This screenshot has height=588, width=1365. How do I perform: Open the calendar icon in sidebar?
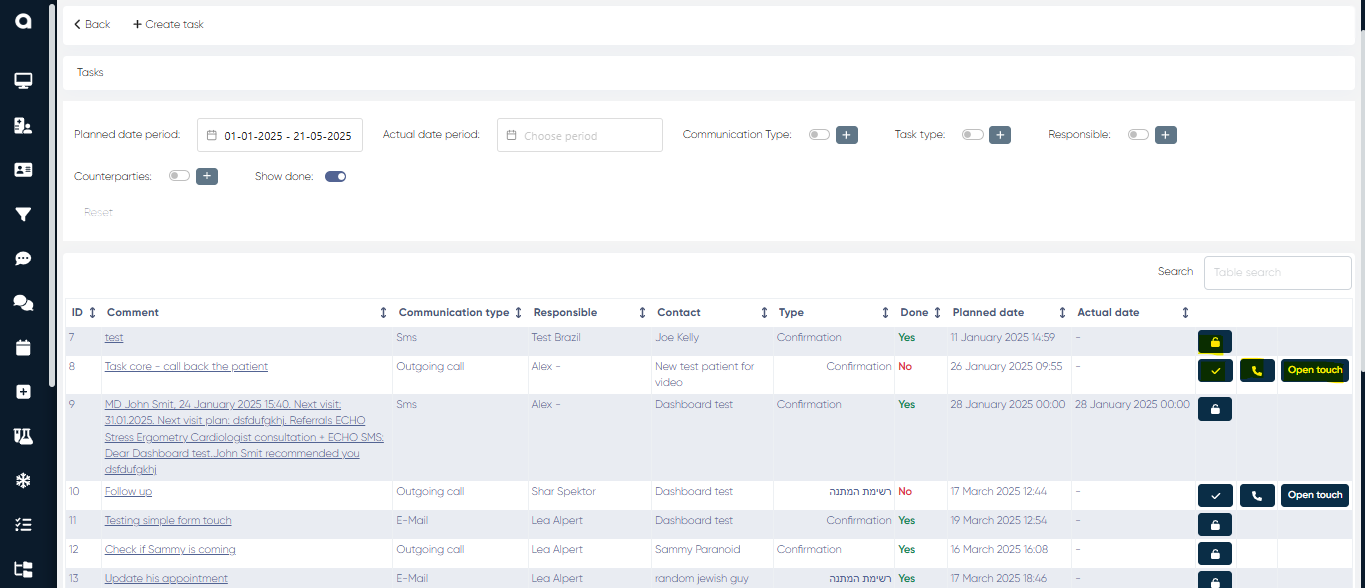(23, 348)
